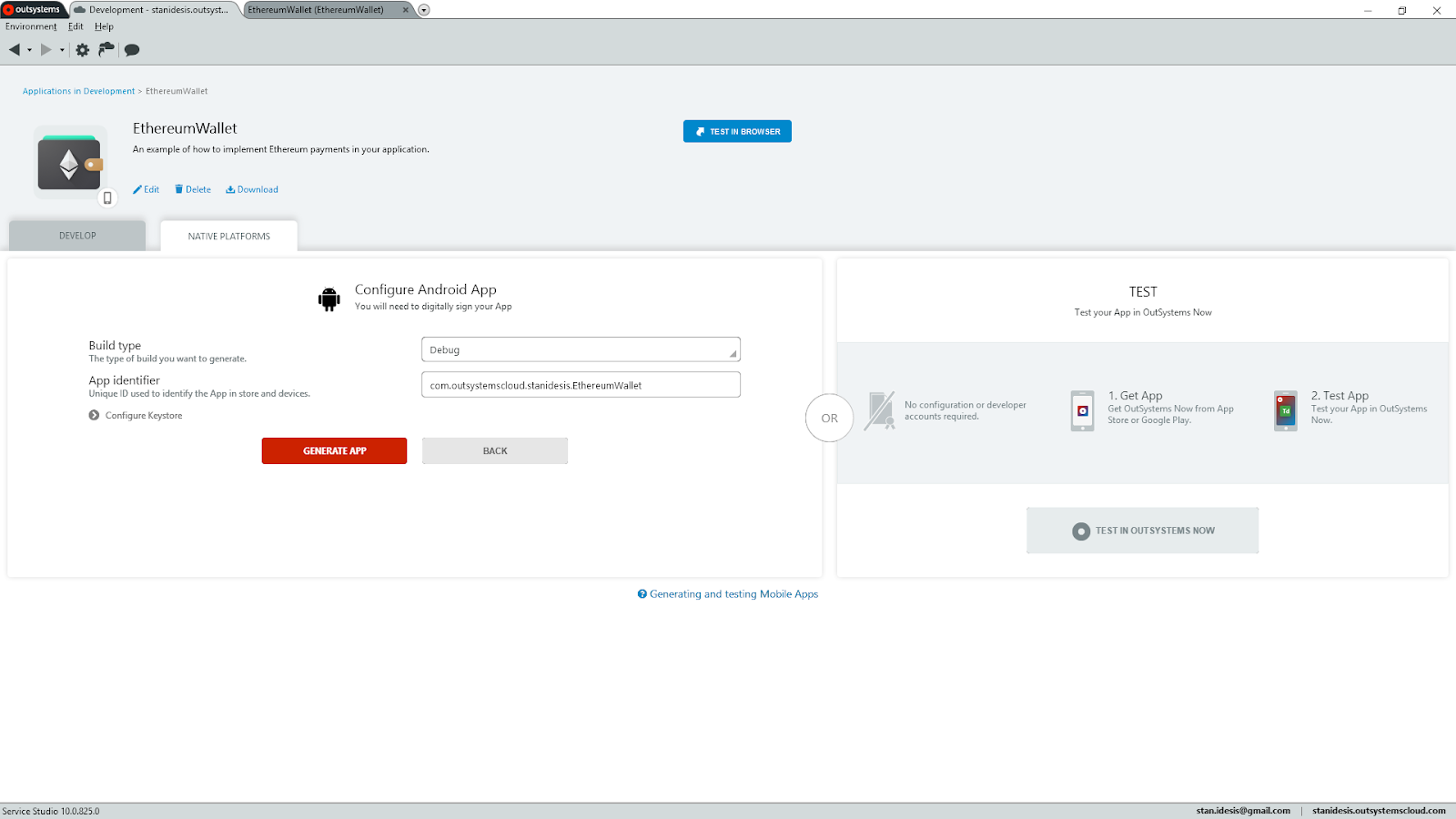Click inside the App identifier text field
The image size is (1456, 819).
(580, 384)
